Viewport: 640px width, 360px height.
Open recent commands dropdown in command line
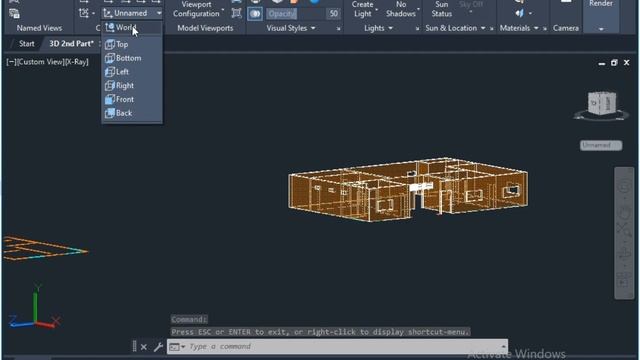[x=183, y=347]
